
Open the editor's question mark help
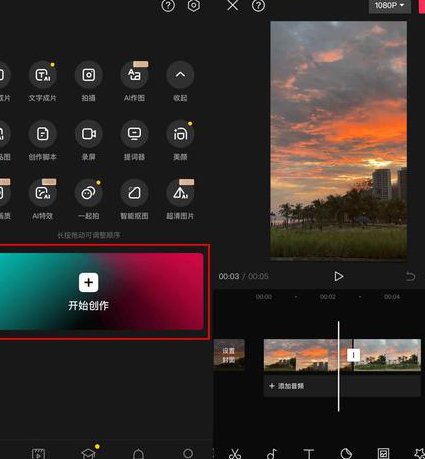[x=258, y=5]
